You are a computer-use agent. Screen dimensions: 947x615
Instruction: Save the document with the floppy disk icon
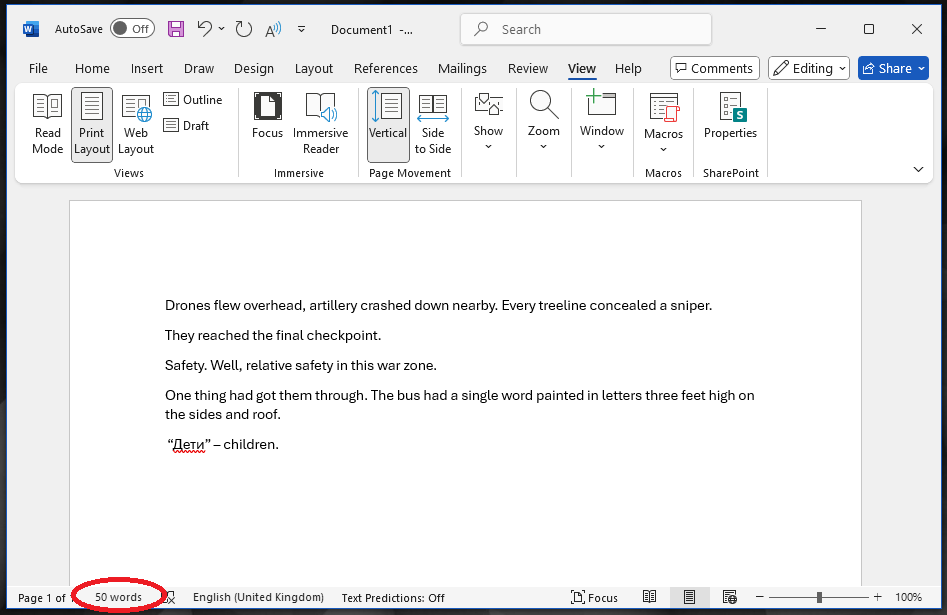coord(176,29)
